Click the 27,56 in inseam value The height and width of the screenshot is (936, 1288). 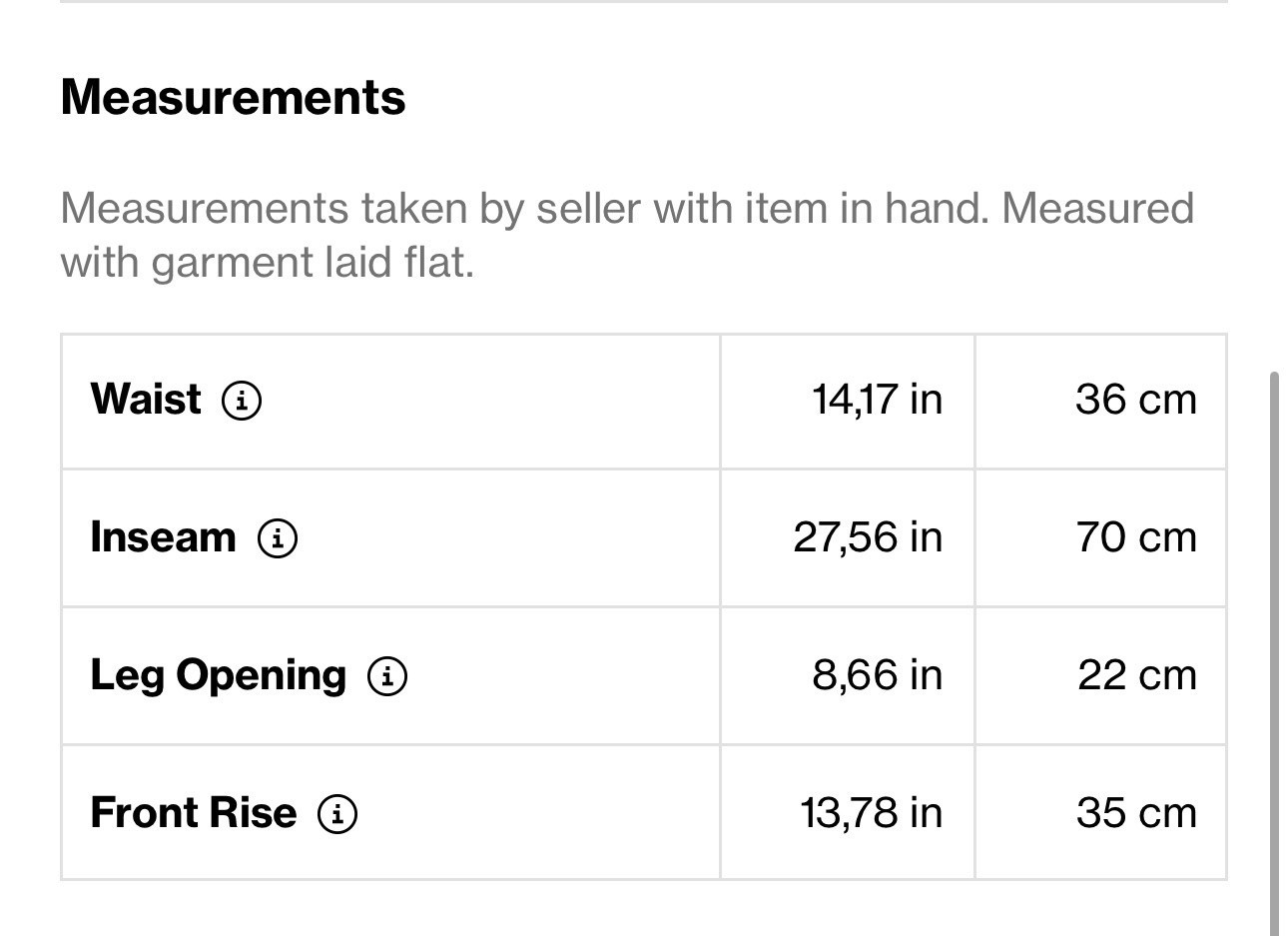[868, 536]
